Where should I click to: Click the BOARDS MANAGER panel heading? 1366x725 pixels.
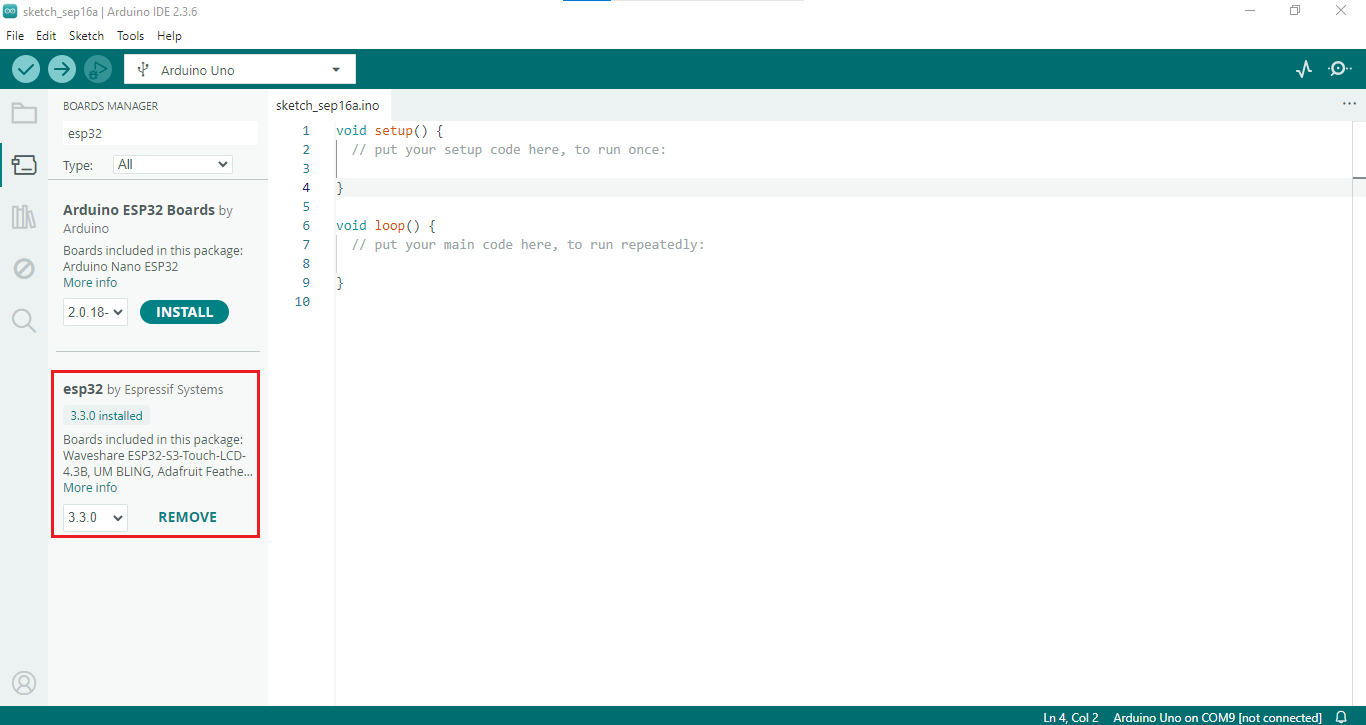110,106
